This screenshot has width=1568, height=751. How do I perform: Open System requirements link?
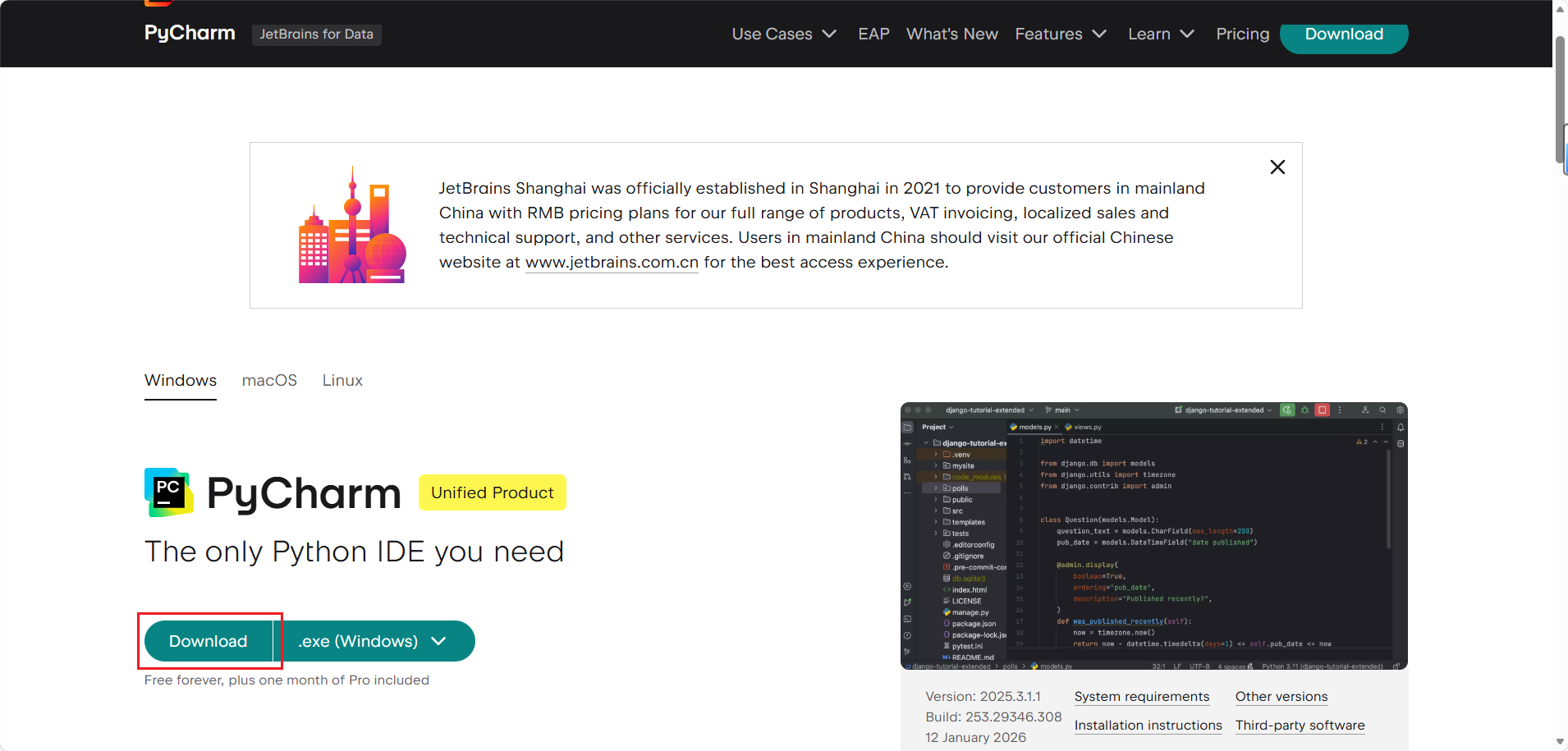click(1142, 697)
